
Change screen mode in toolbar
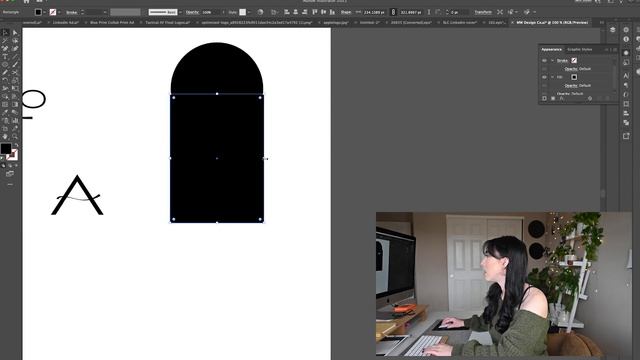pos(10,174)
